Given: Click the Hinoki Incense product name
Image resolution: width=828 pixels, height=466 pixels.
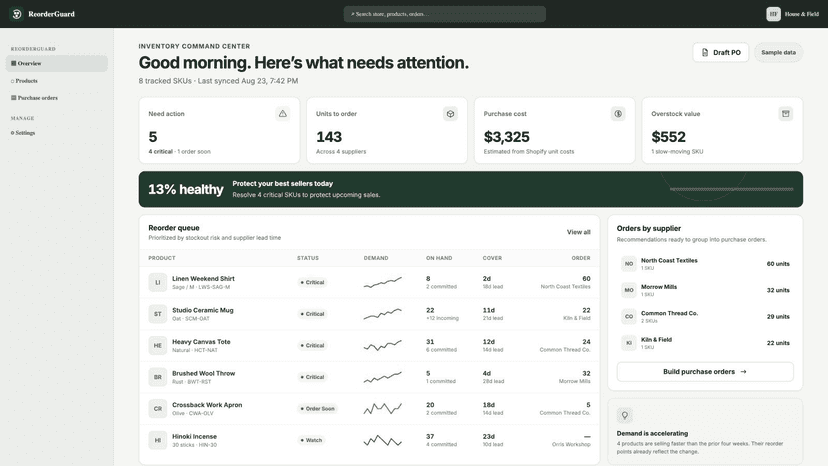Looking at the screenshot, I should click(194, 436).
